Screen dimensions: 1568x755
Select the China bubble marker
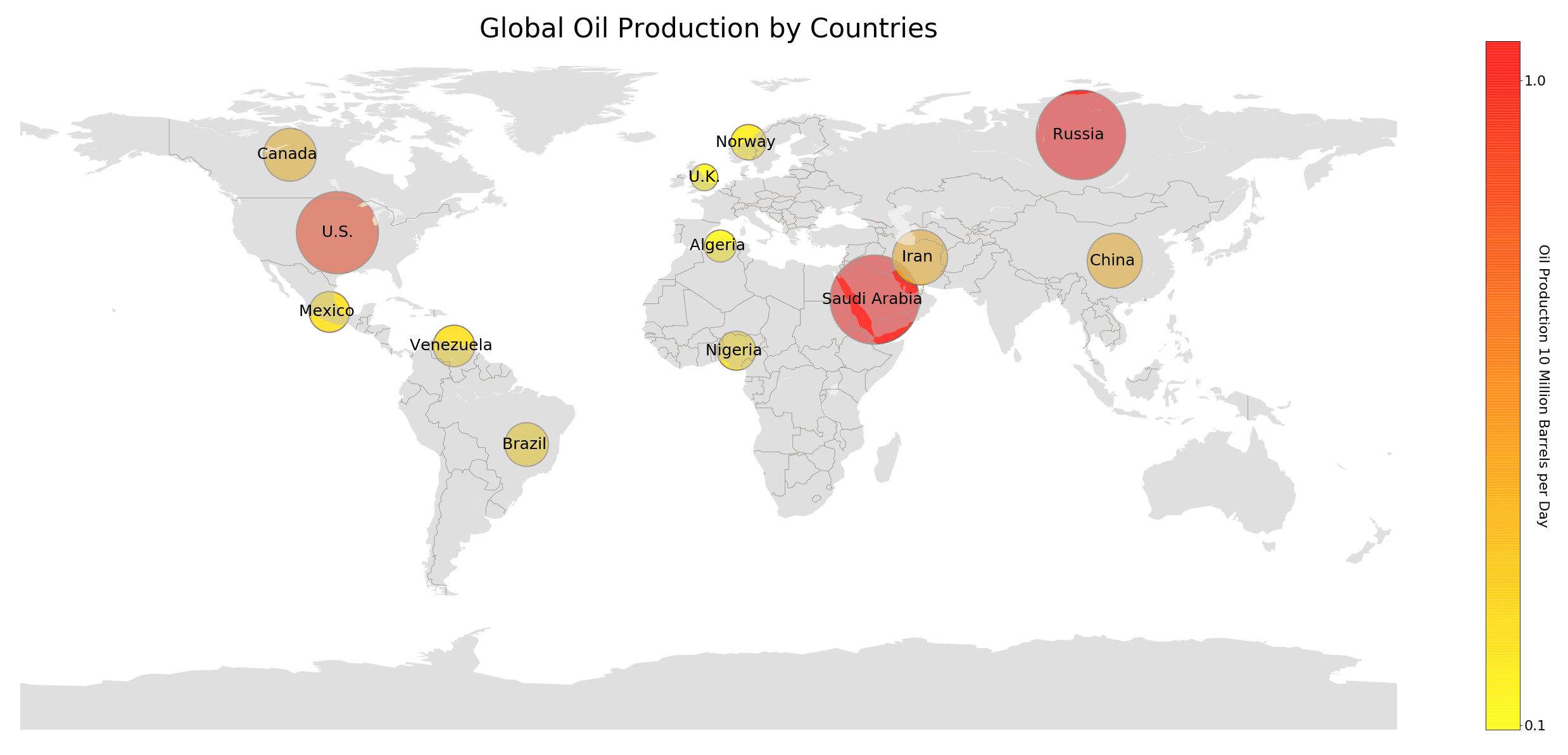click(x=1115, y=260)
